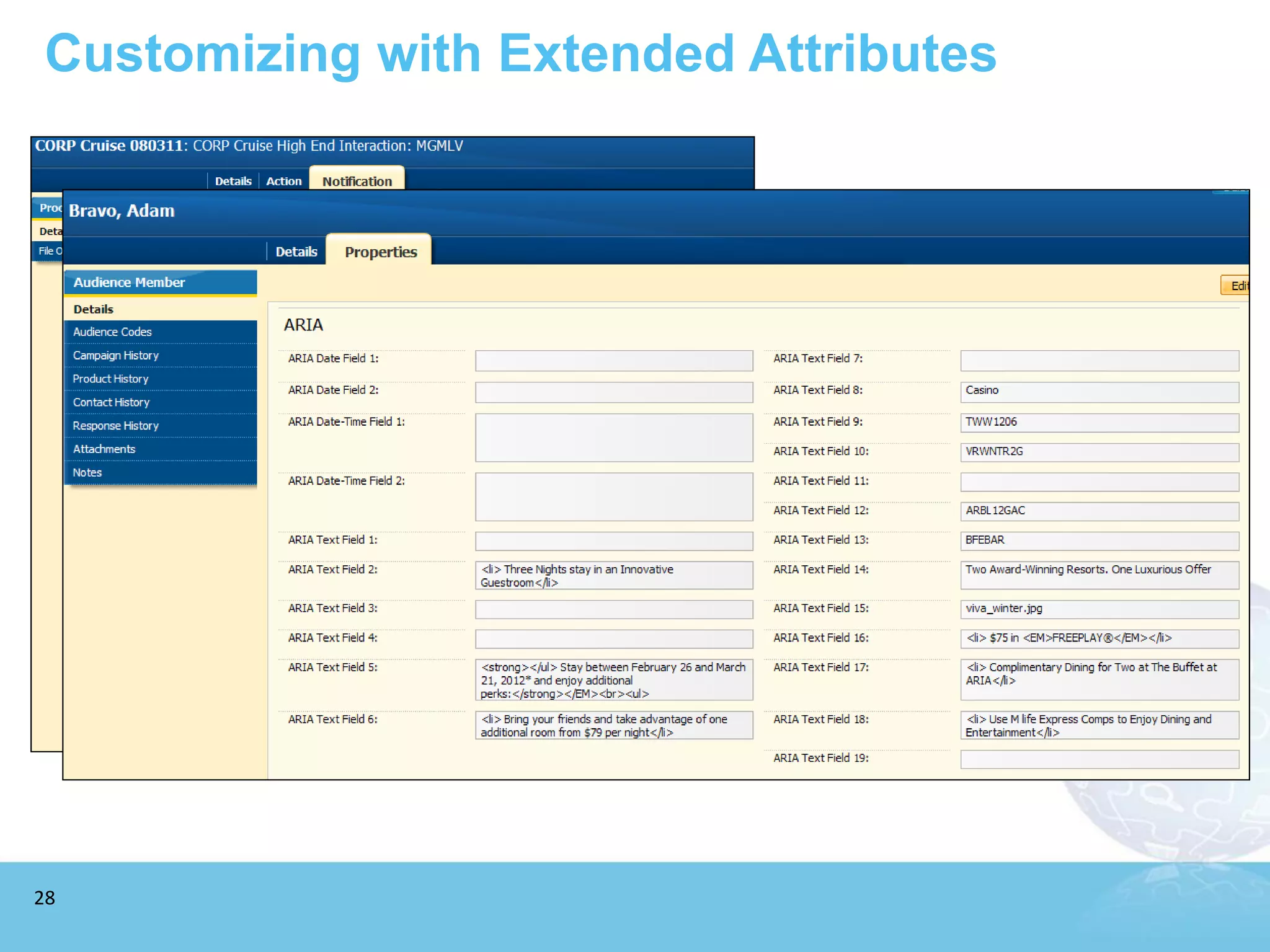This screenshot has height=952, width=1270.
Task: Click the ARIA Text Field 8 label
Action: [x=818, y=390]
